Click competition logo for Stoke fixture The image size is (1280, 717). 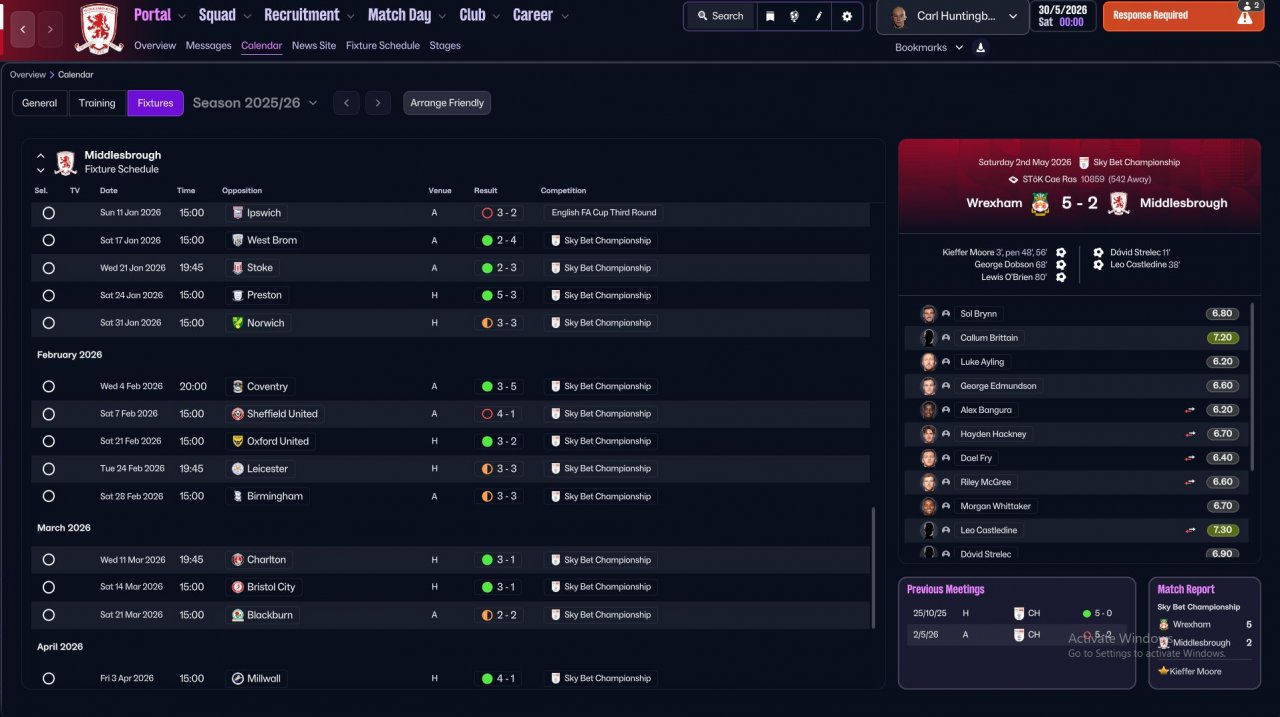point(555,268)
